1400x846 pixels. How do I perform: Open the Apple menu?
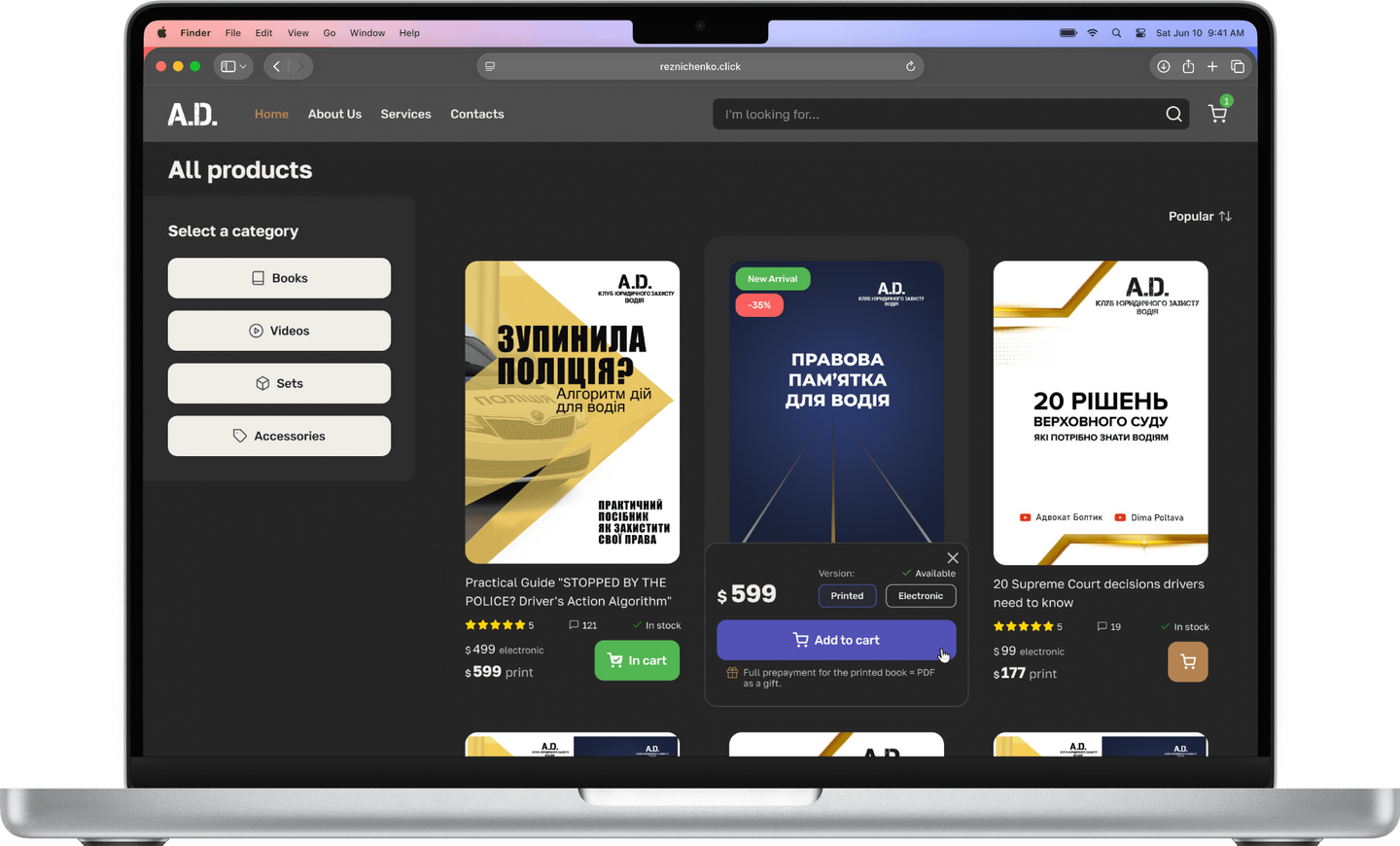tap(161, 33)
